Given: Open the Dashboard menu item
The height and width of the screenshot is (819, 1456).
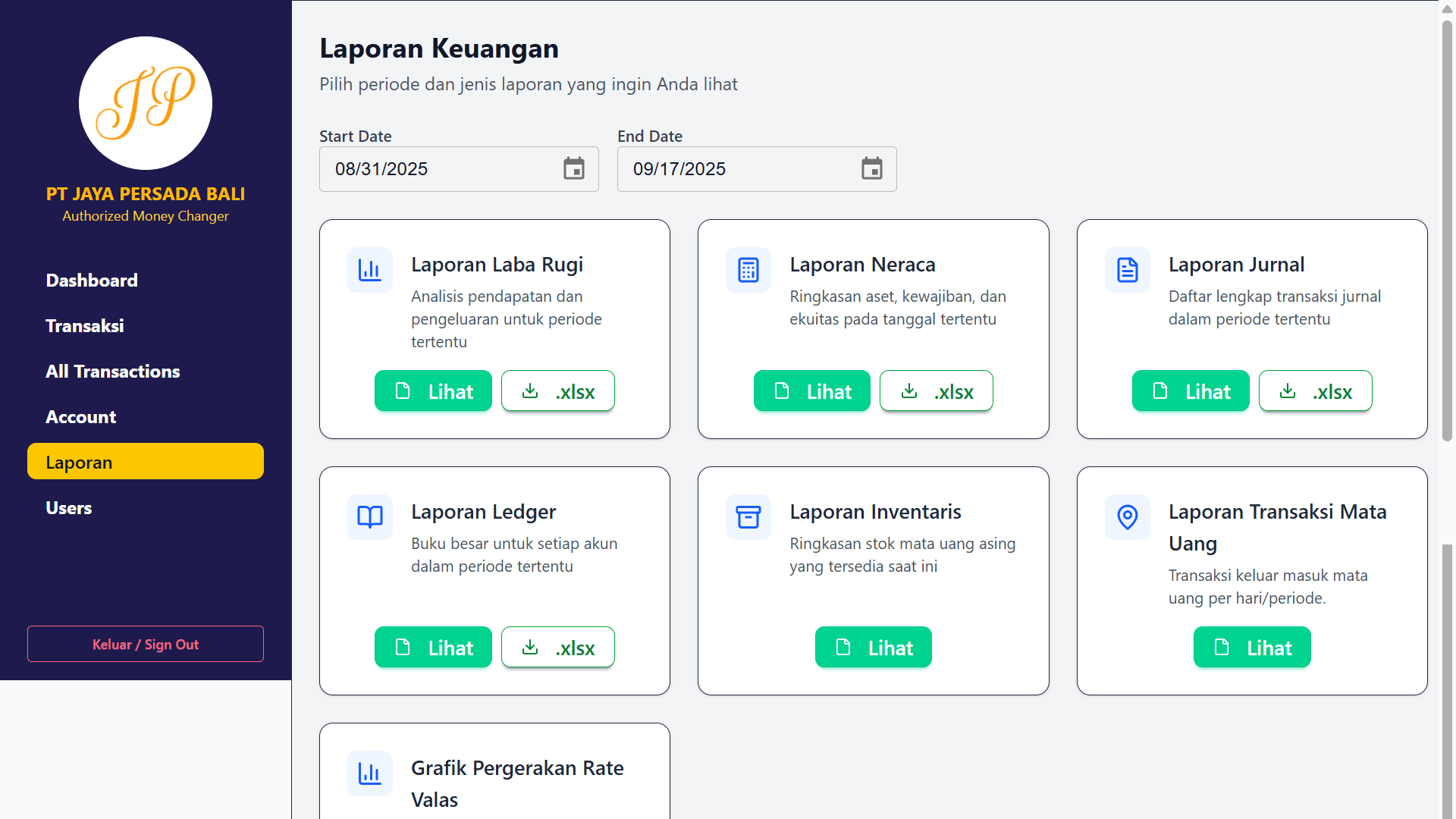Looking at the screenshot, I should point(92,281).
